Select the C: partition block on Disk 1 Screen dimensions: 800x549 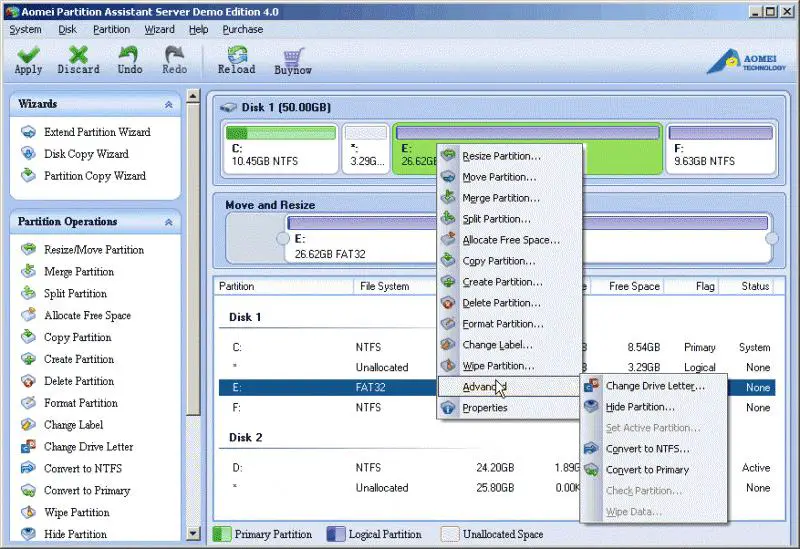pyautogui.click(x=281, y=148)
